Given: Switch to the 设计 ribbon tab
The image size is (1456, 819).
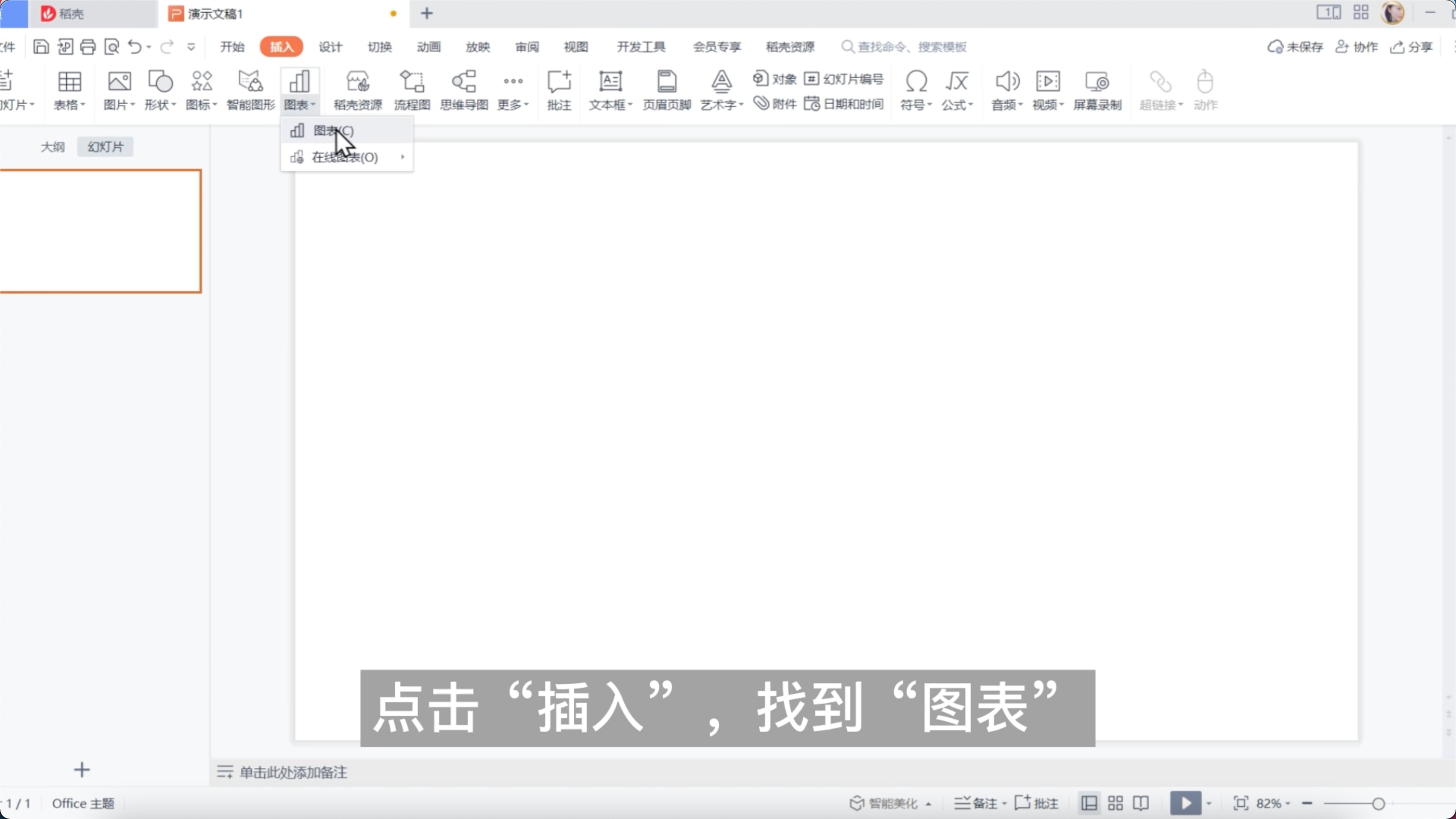Looking at the screenshot, I should click(330, 47).
